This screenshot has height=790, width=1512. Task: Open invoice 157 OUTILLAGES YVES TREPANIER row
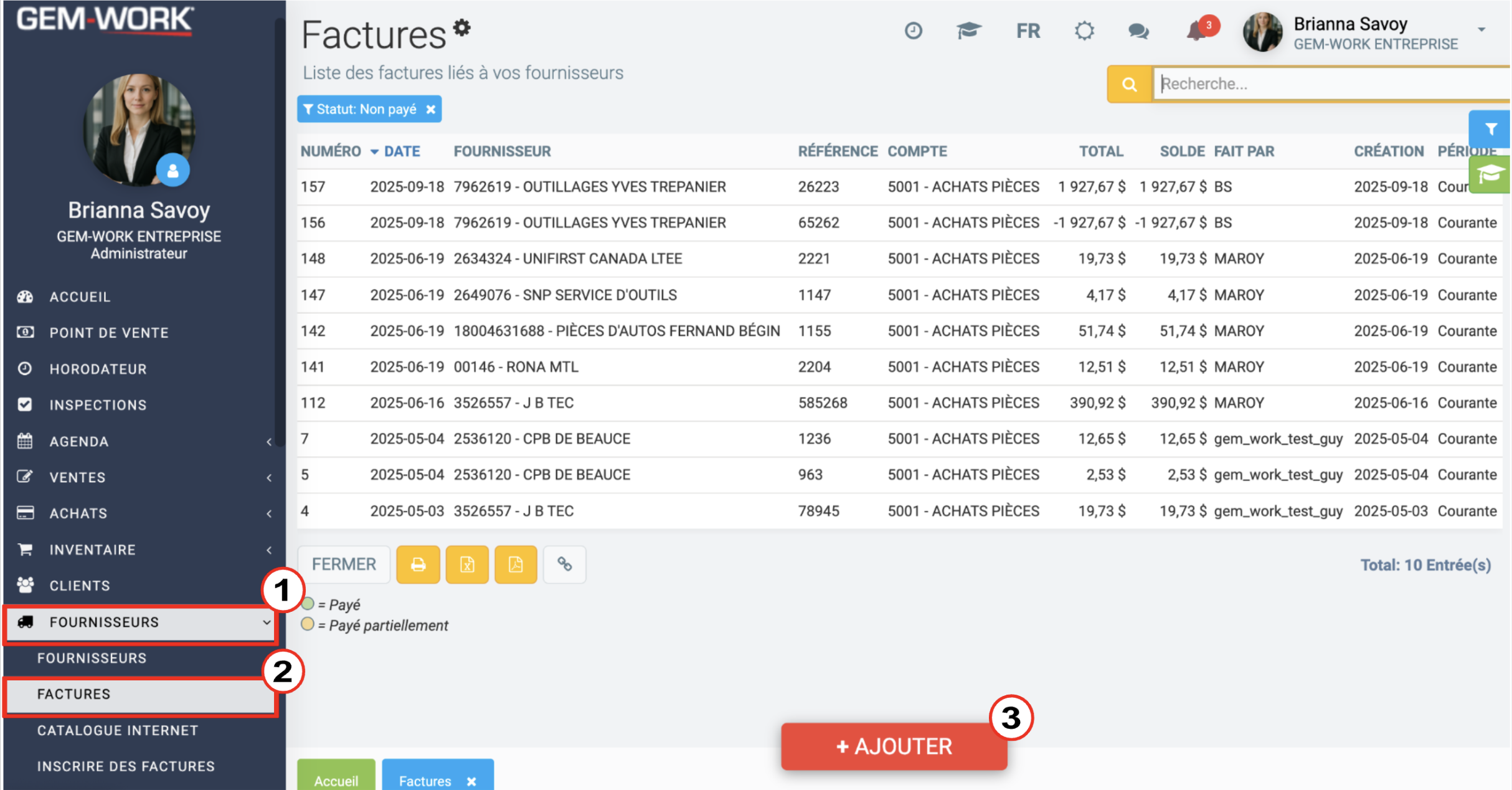[900, 187]
